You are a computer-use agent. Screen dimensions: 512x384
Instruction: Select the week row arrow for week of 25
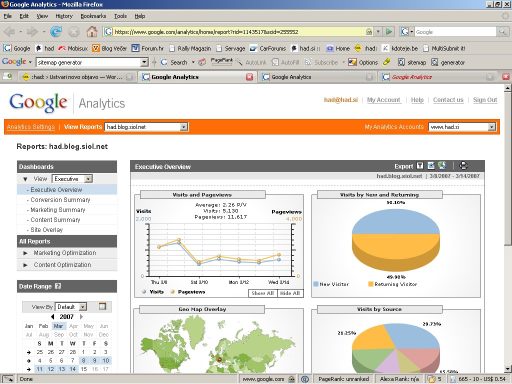[29, 352]
